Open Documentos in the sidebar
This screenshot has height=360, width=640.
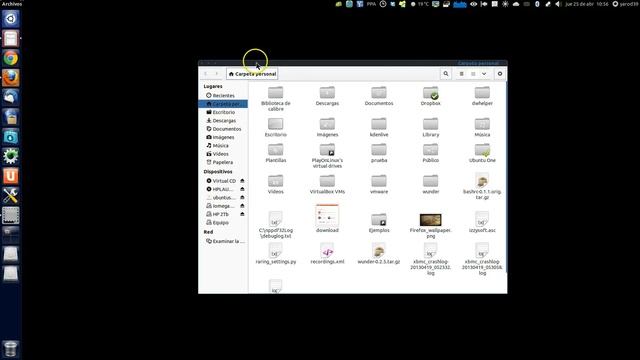tap(223, 129)
